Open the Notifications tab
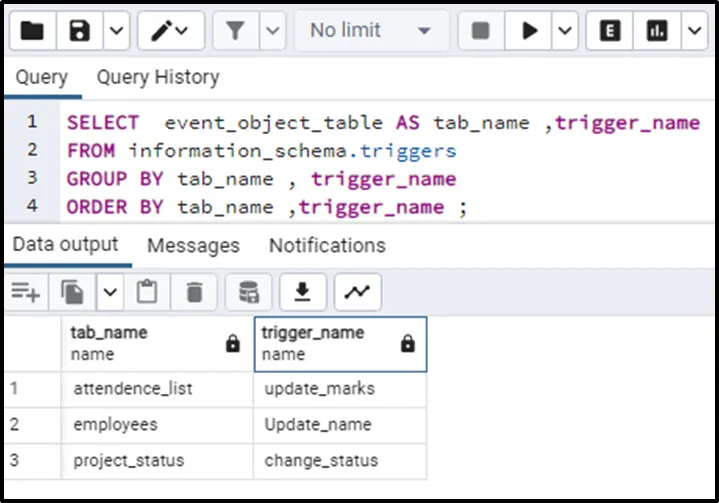Viewport: 719px width, 503px height. point(327,245)
